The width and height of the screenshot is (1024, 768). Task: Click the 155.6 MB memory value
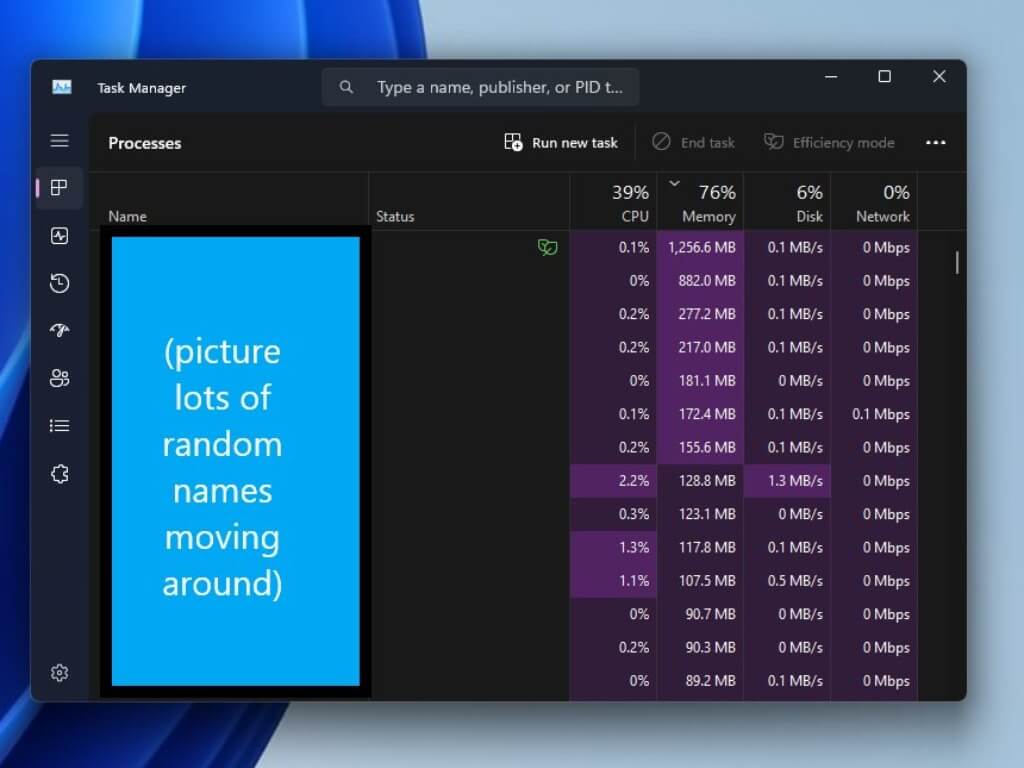(x=707, y=447)
